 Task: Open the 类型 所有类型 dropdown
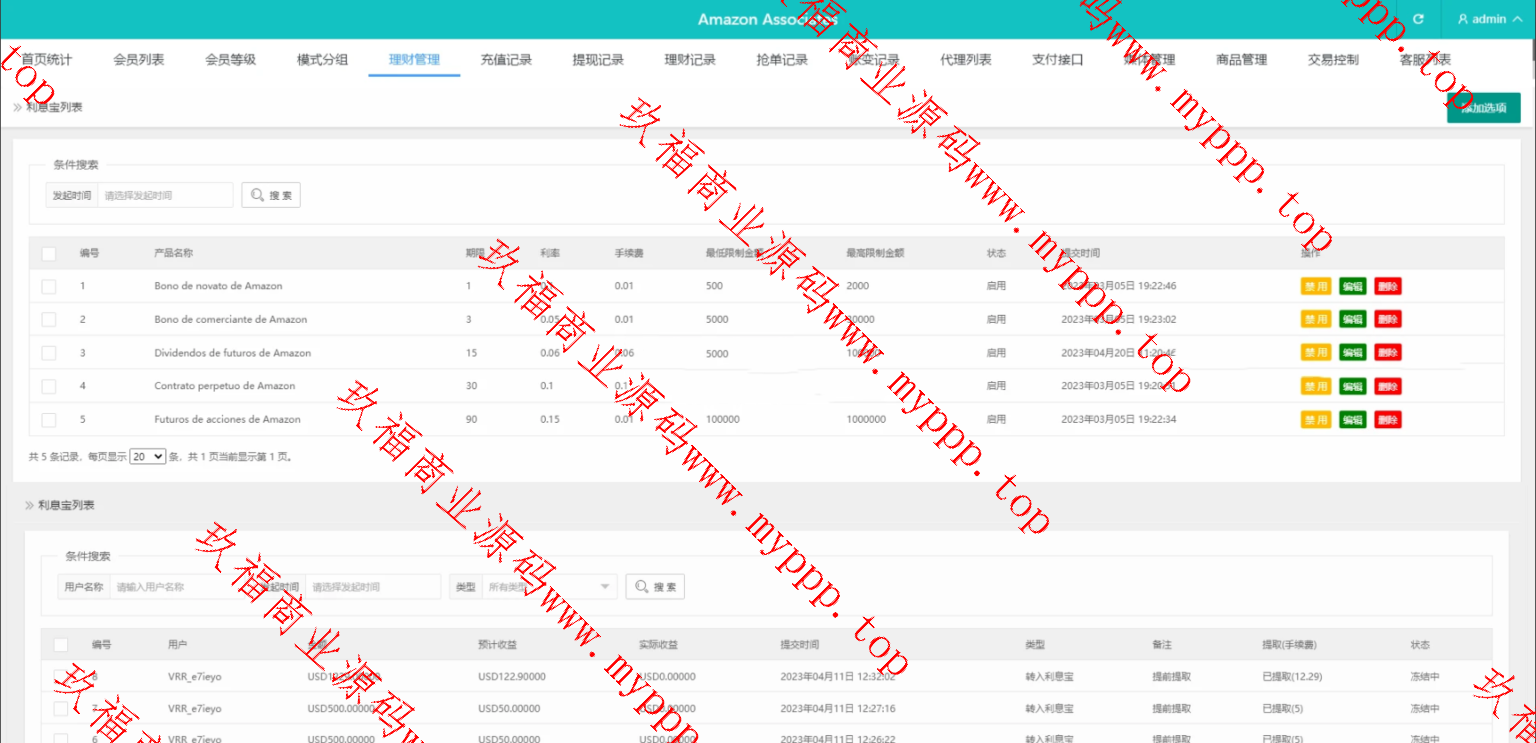click(549, 587)
